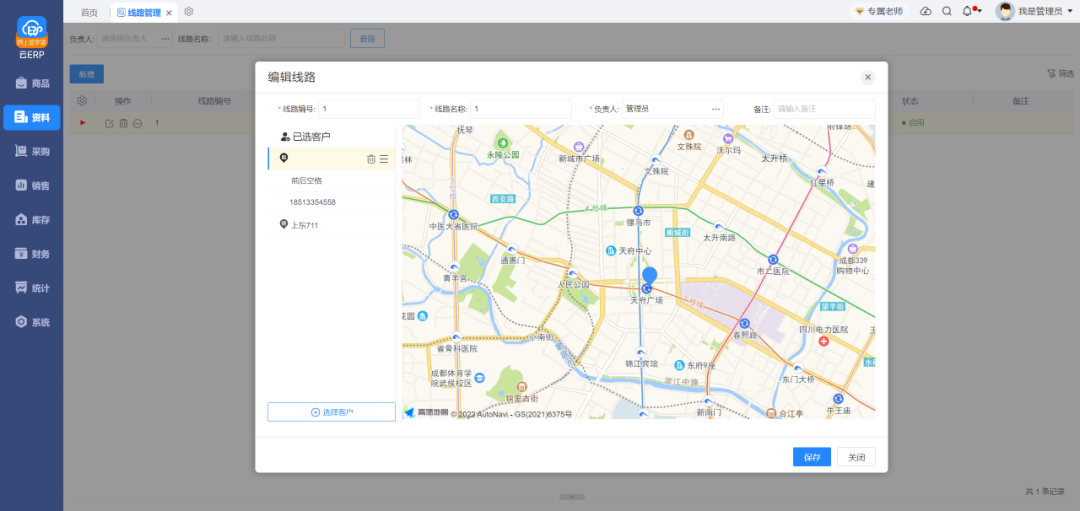The image size is (1080, 511).
Task: Open the 销售 sidebar menu
Action: click(32, 185)
